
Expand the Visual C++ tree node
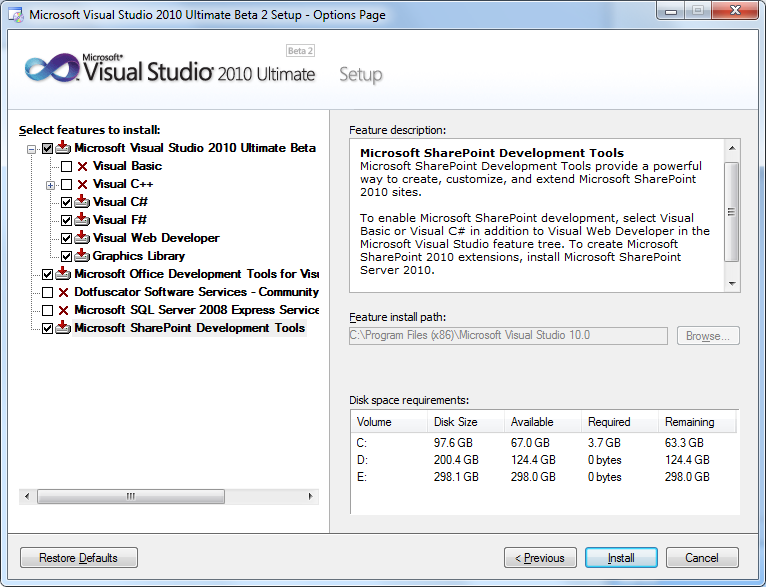point(50,185)
